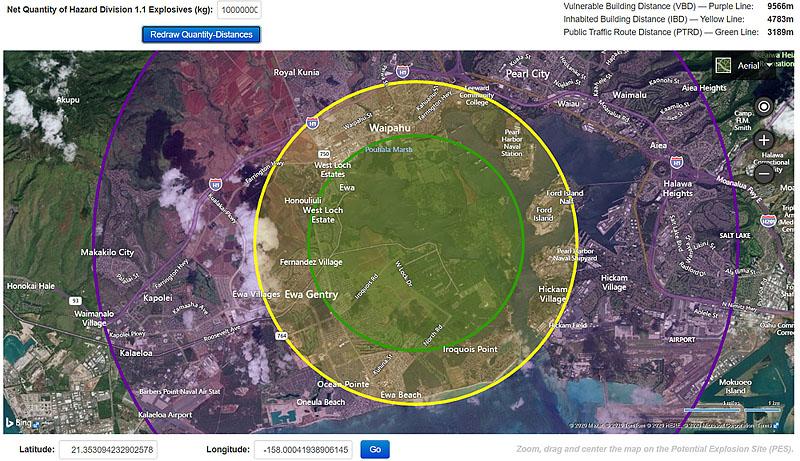This screenshot has height=461, width=800.
Task: Click the Barbers Point Naval Air Stat label
Action: point(180,392)
